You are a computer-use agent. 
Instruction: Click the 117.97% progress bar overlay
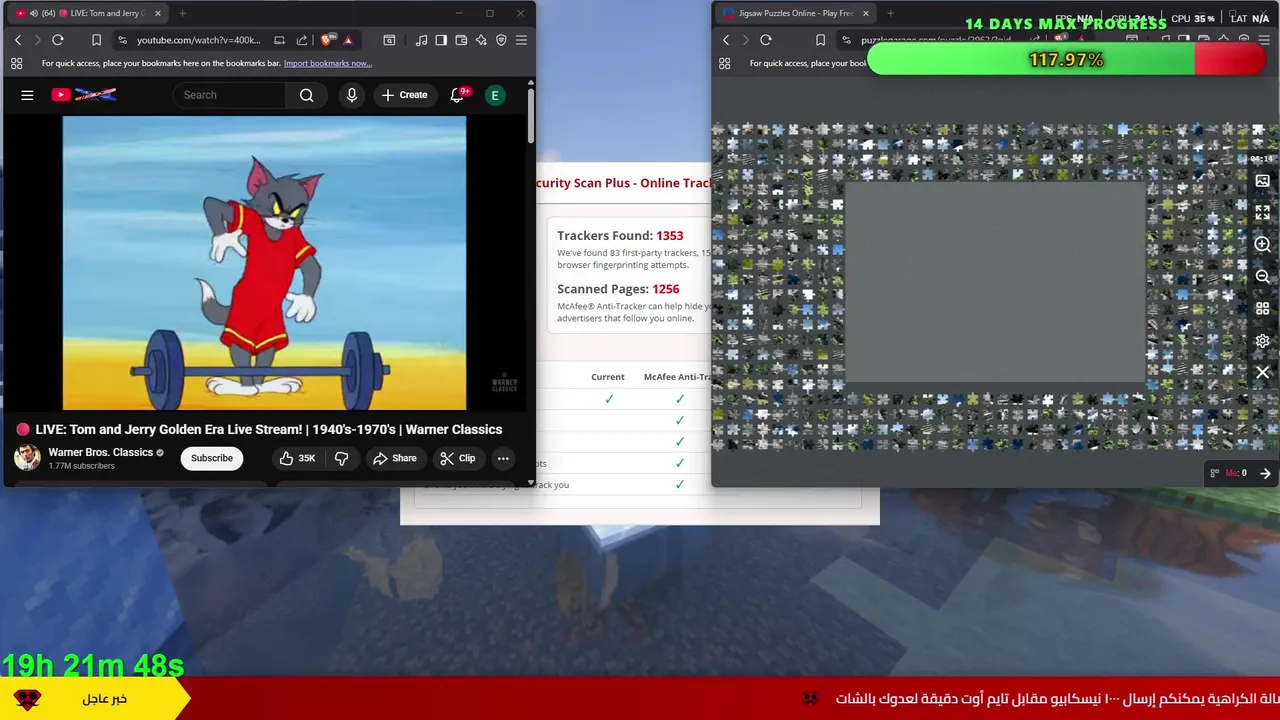pyautogui.click(x=1066, y=60)
